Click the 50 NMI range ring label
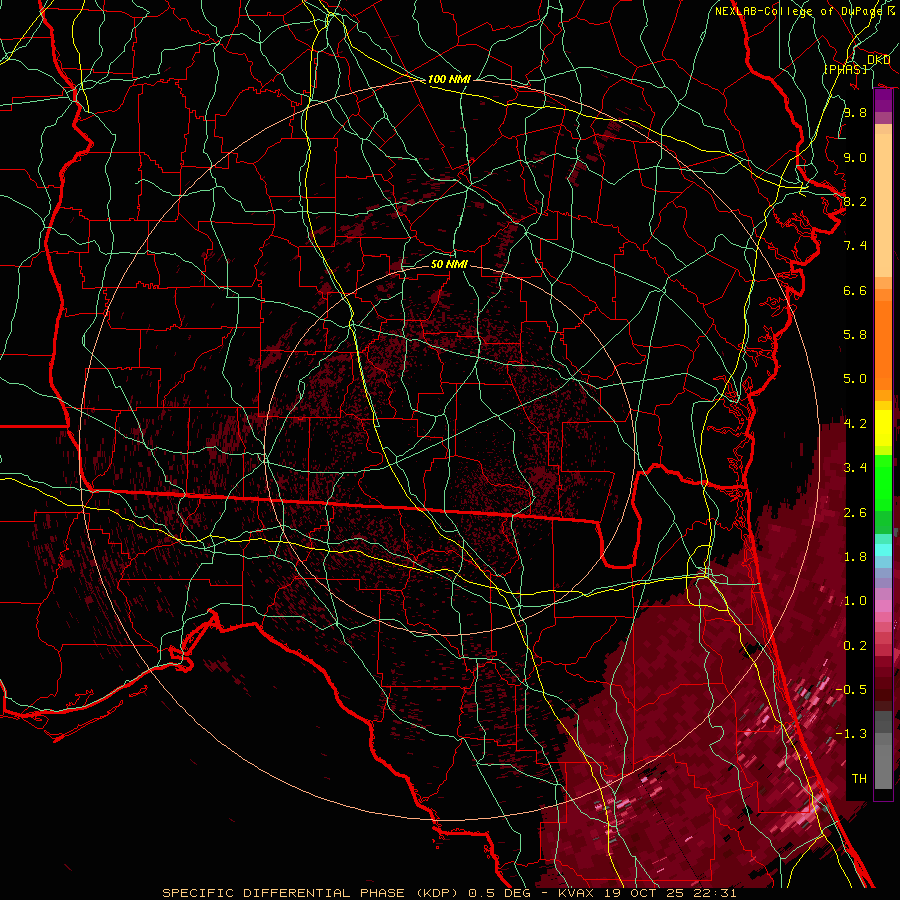The height and width of the screenshot is (900, 900). tap(449, 264)
